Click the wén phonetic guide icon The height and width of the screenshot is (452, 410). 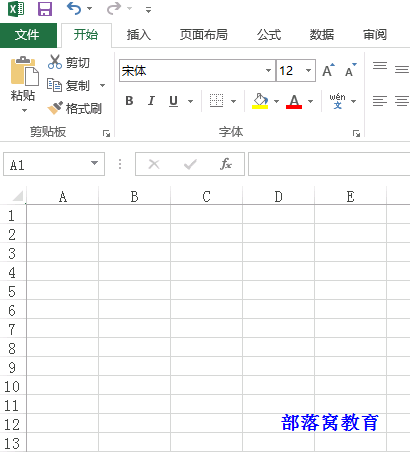(x=337, y=101)
